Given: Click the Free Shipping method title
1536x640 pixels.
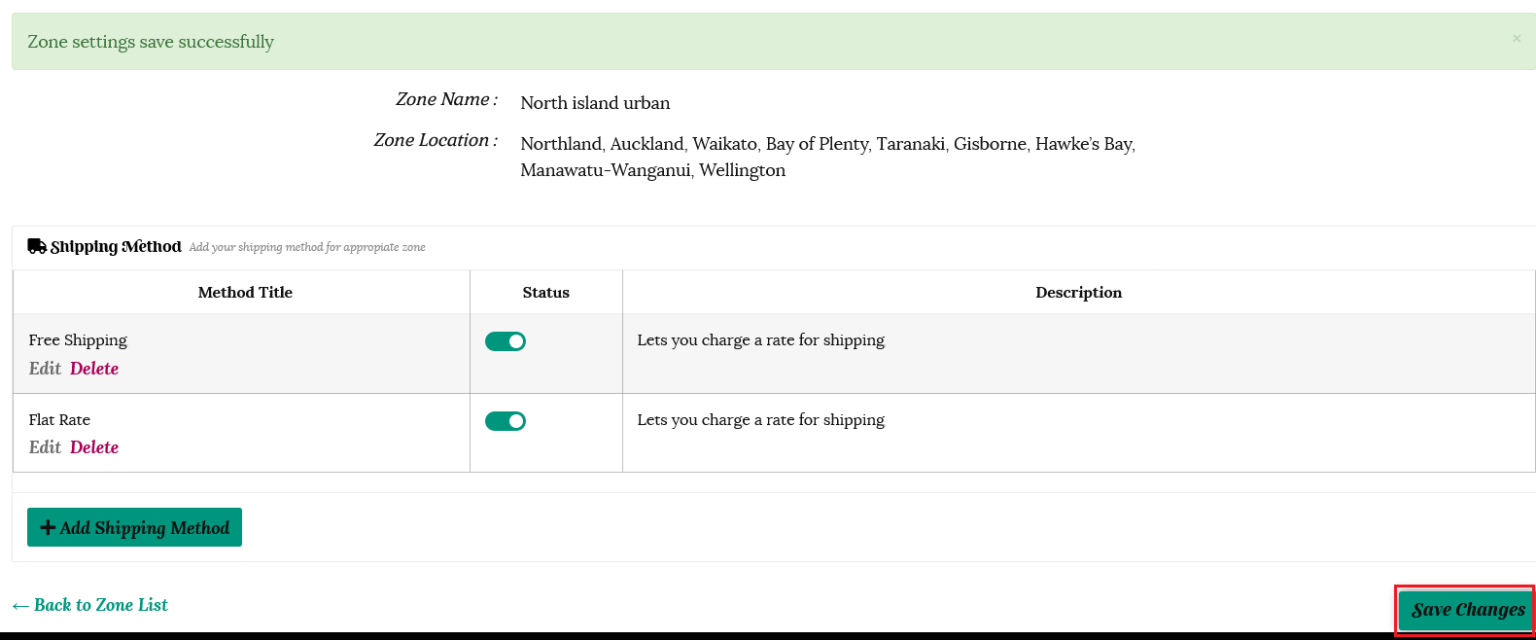Looking at the screenshot, I should pyautogui.click(x=78, y=340).
